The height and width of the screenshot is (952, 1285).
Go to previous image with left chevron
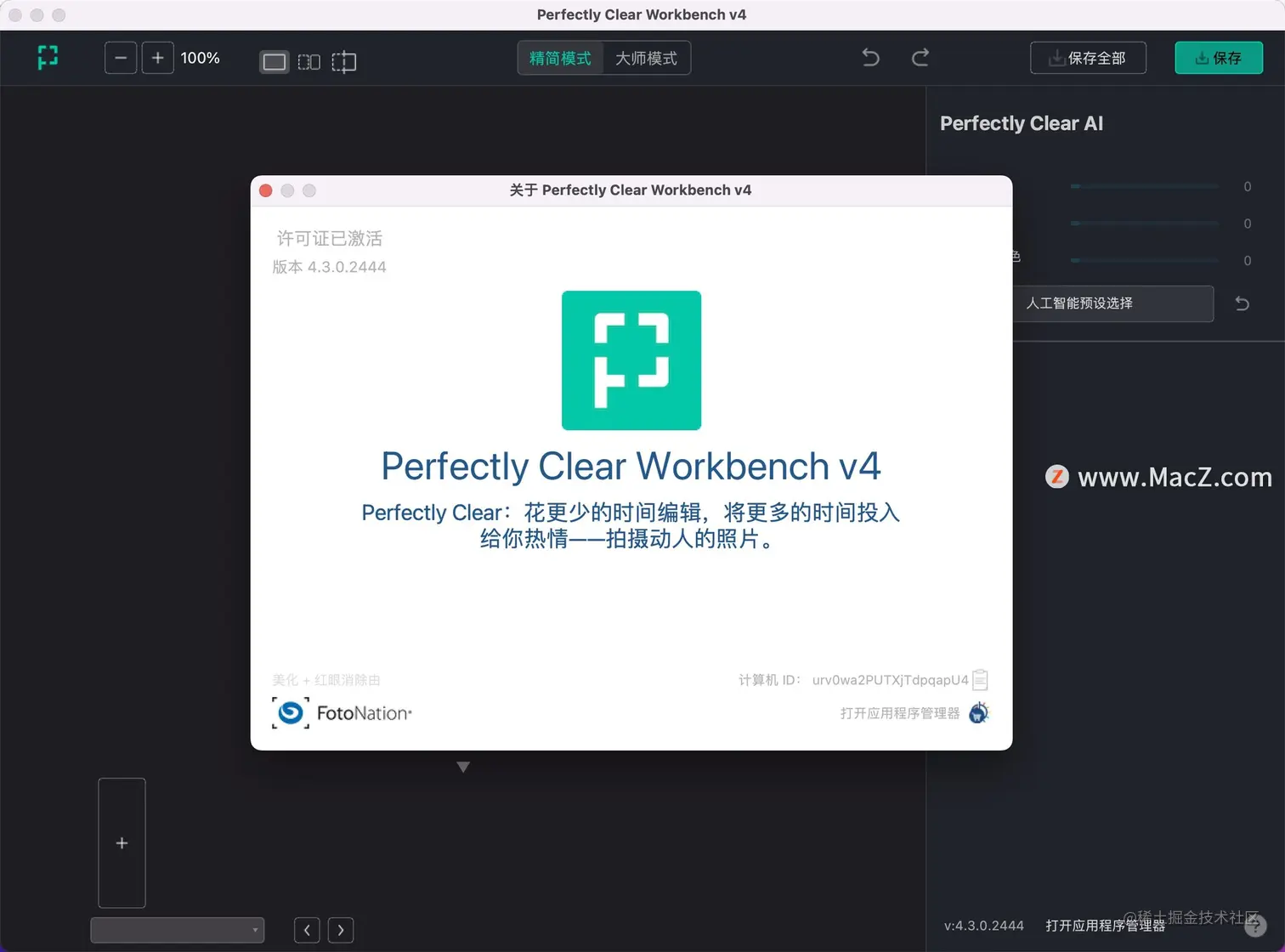click(x=307, y=930)
